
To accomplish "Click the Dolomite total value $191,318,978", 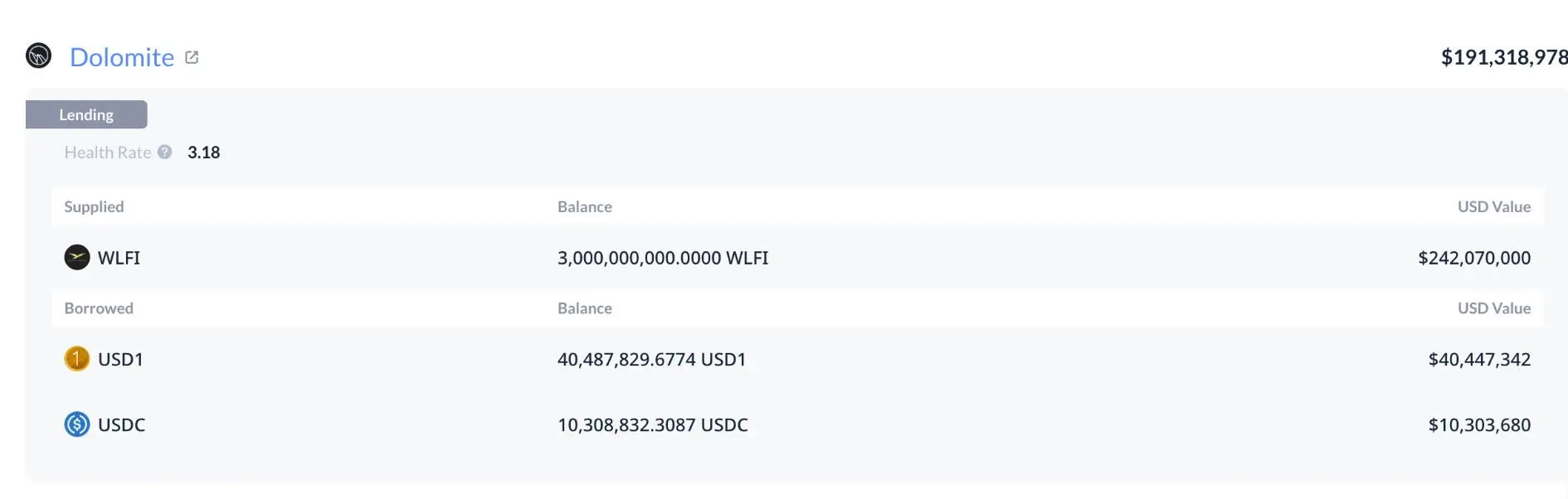I will 1503,57.
